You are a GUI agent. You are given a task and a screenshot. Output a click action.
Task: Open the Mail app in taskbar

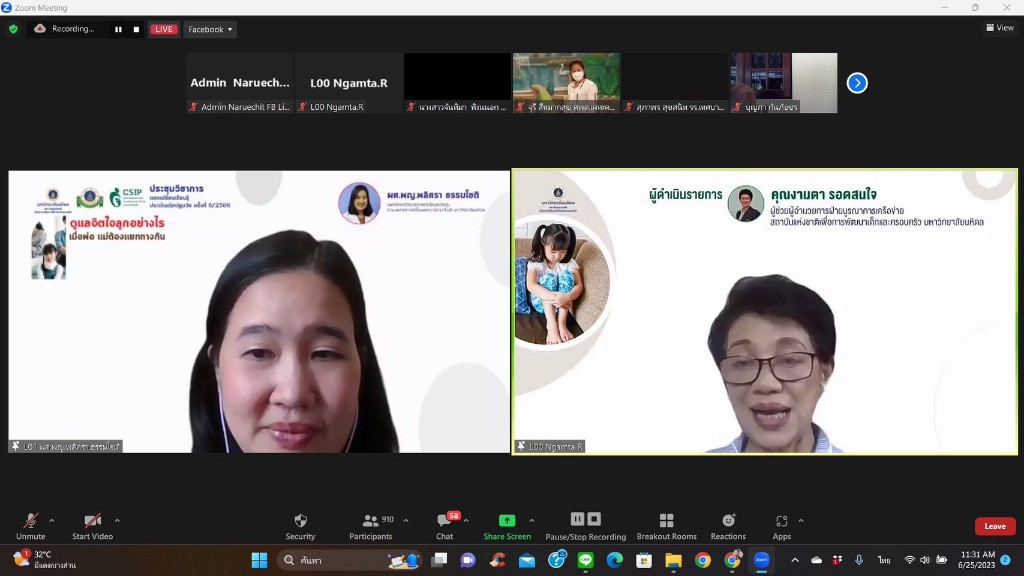click(527, 560)
